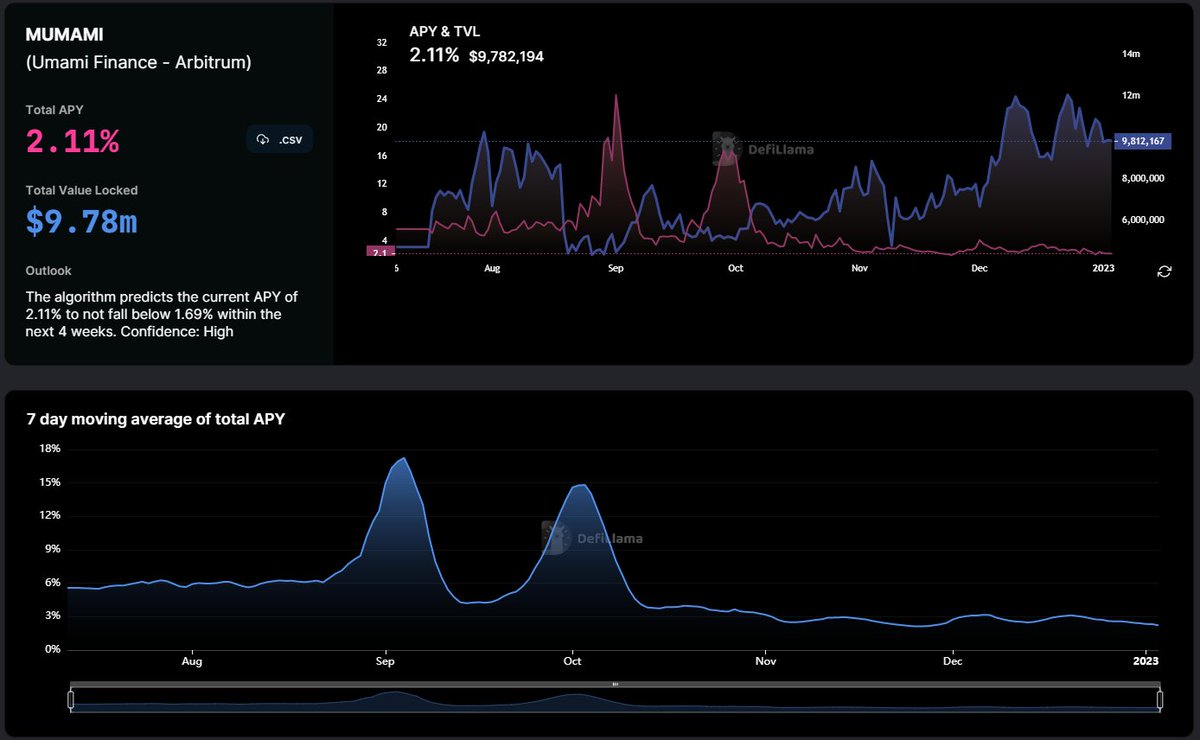Image resolution: width=1200 pixels, height=740 pixels.
Task: Click the 18% label on the moving average axis
Action: point(50,449)
